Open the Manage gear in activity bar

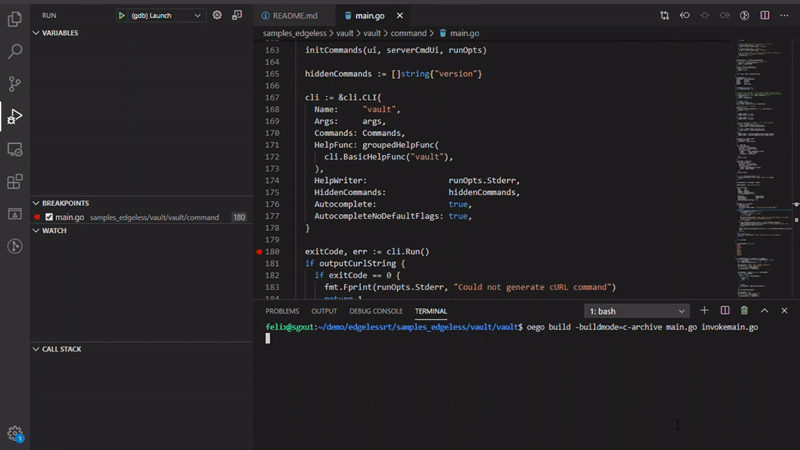pos(15,434)
